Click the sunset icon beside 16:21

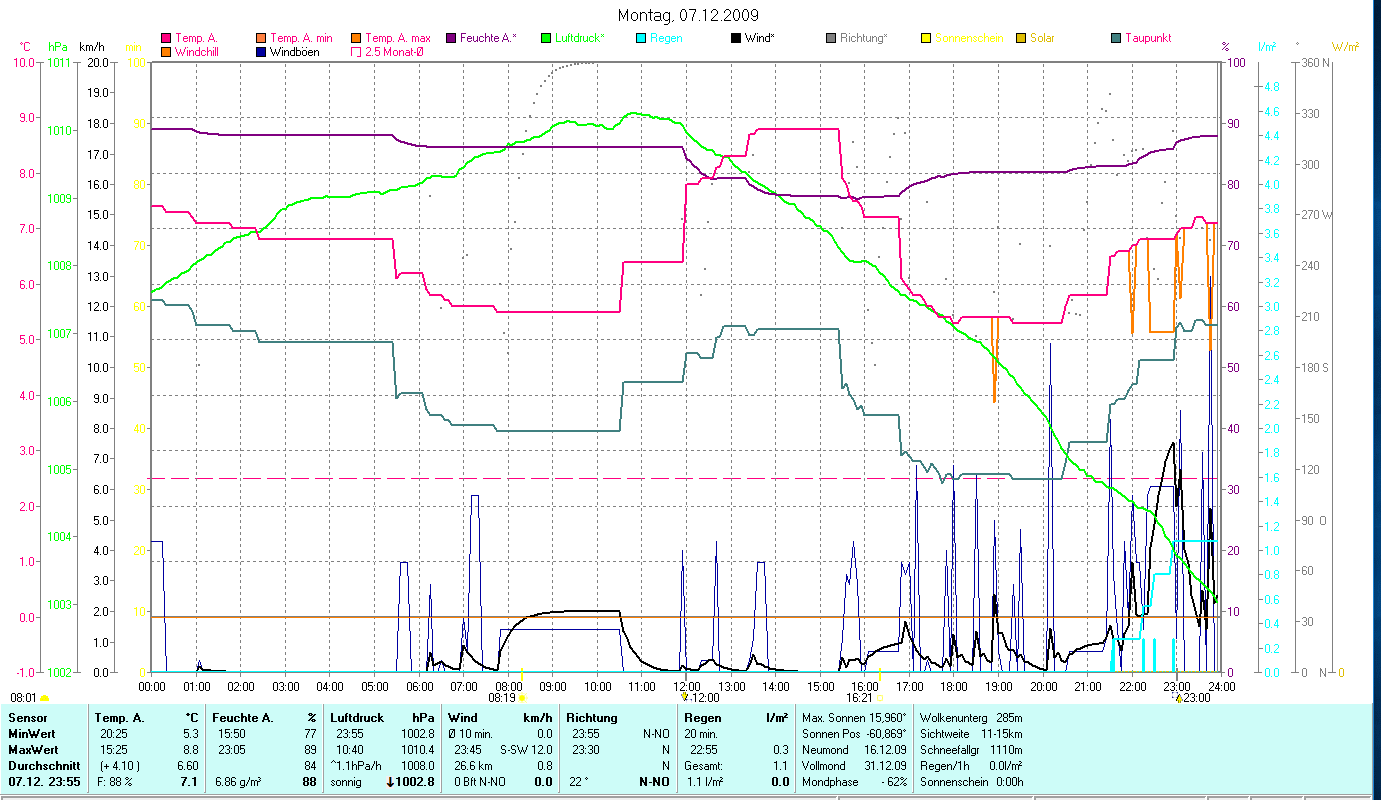point(880,697)
